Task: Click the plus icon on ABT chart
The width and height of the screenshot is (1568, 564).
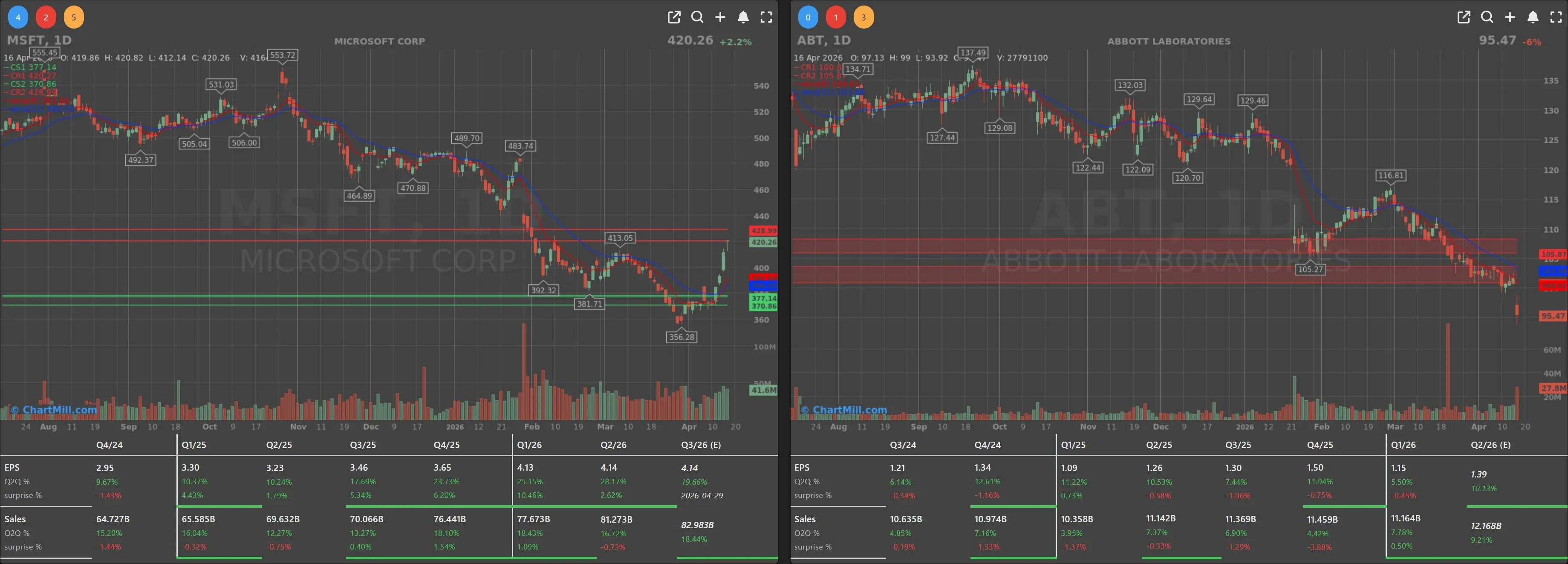Action: tap(1510, 17)
